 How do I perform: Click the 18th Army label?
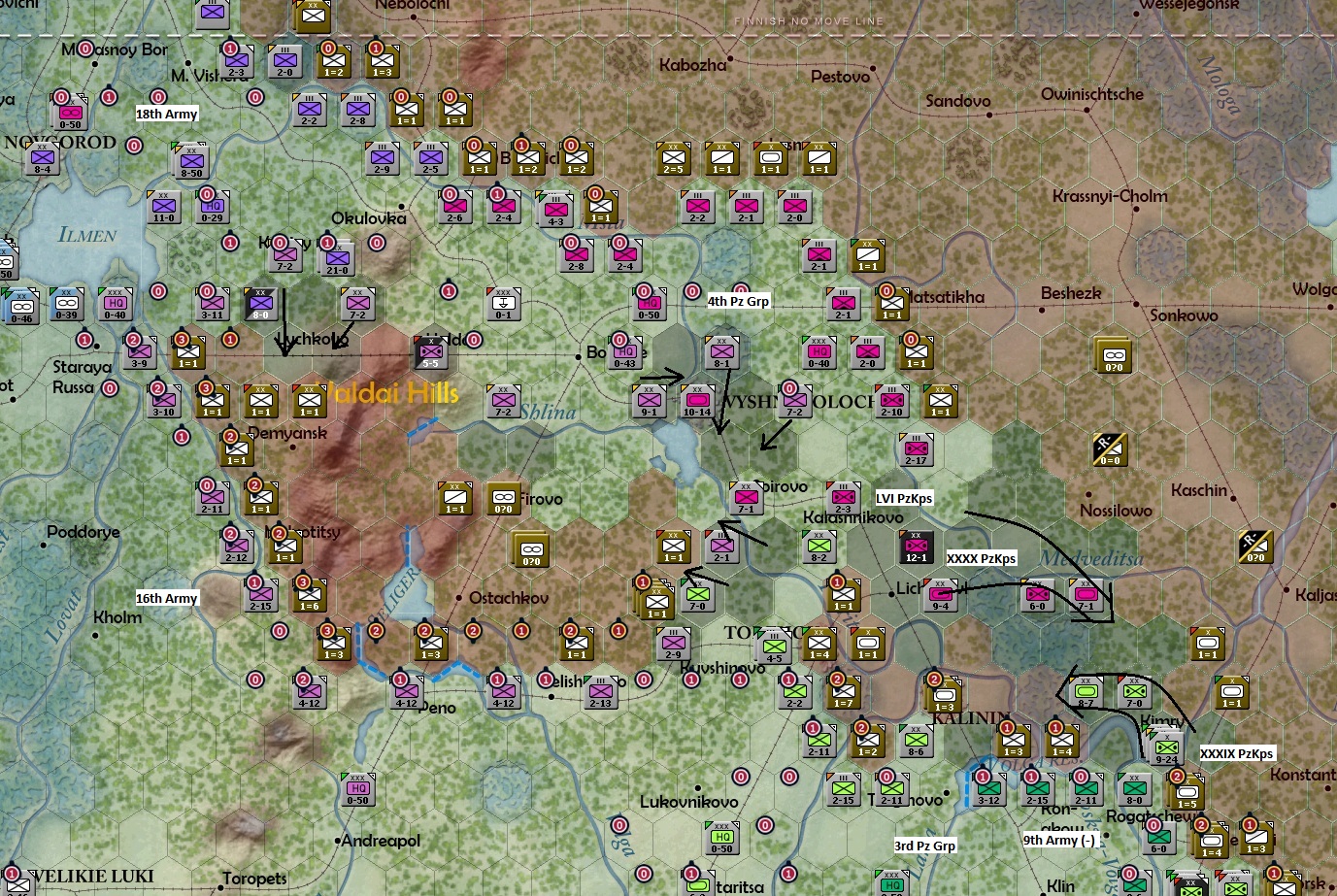point(167,114)
